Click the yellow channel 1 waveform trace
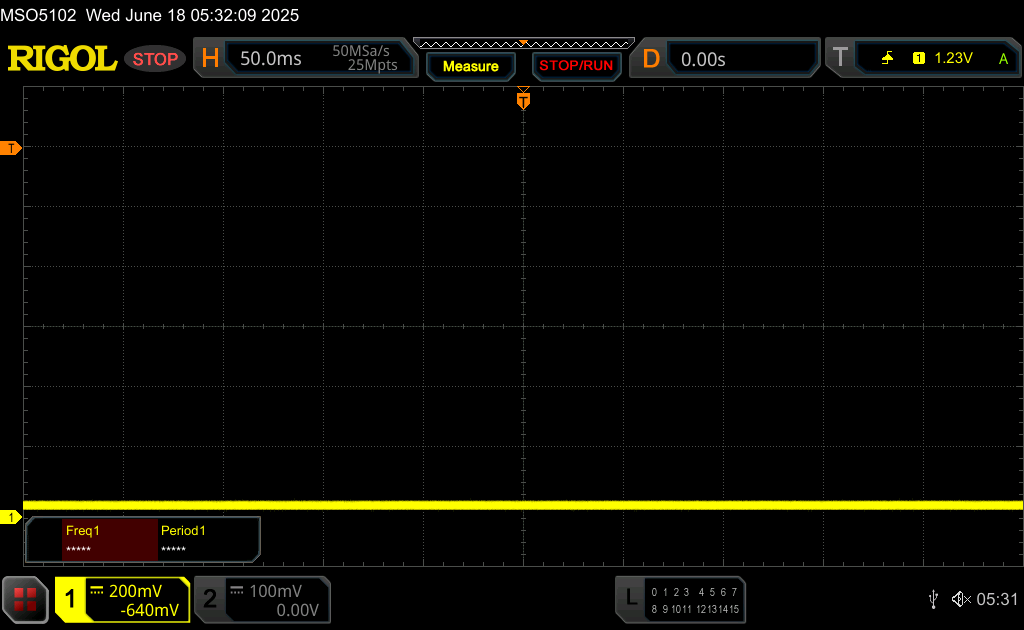This screenshot has width=1024, height=630. 522,505
